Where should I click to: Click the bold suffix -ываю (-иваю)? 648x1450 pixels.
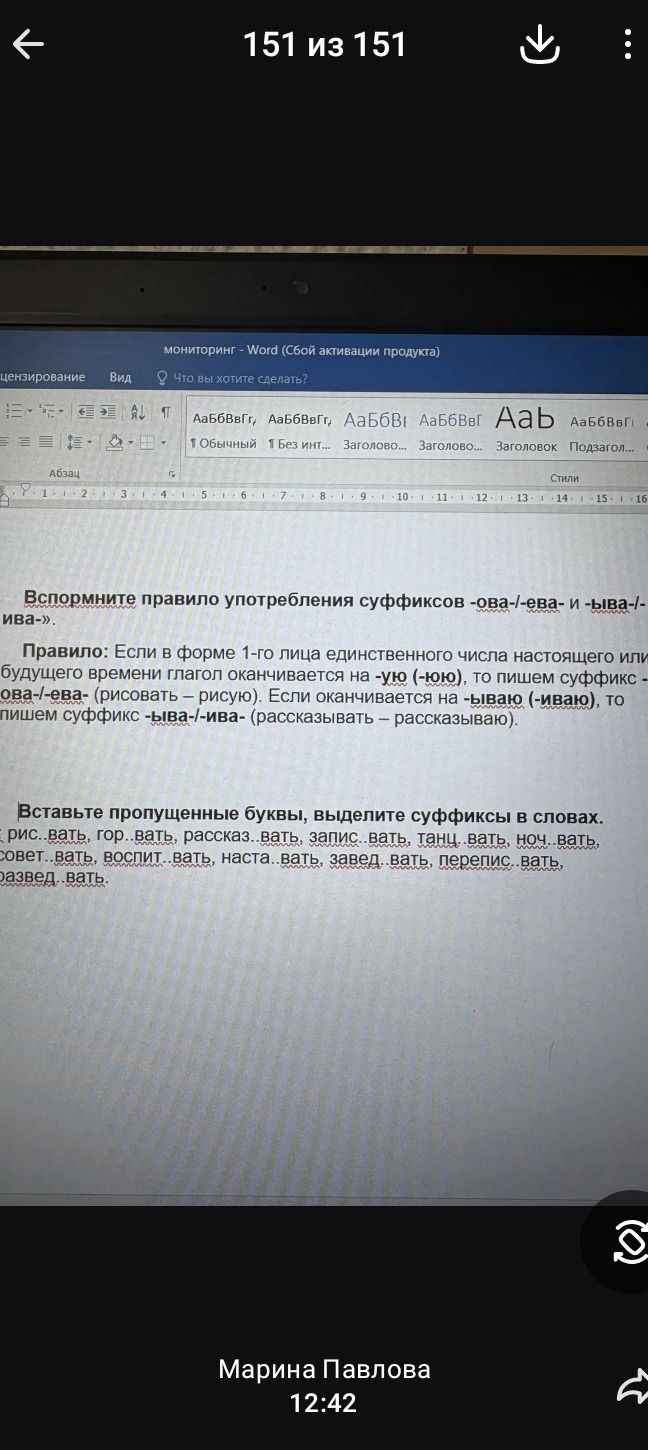(529, 698)
